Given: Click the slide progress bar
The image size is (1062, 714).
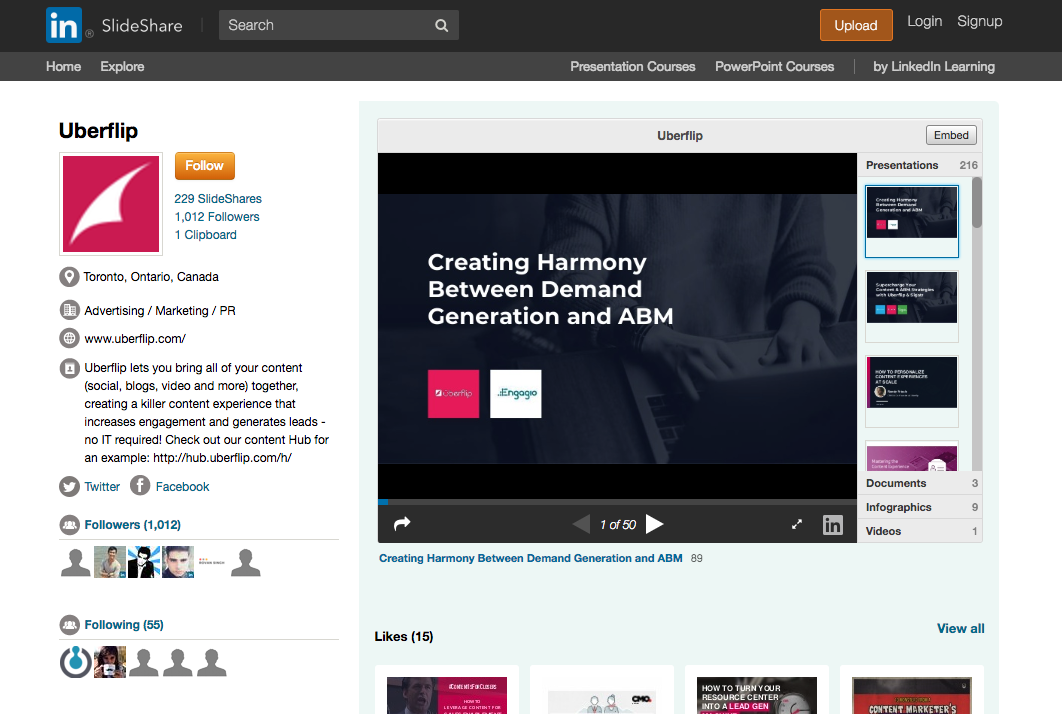Looking at the screenshot, I should pos(617,502).
